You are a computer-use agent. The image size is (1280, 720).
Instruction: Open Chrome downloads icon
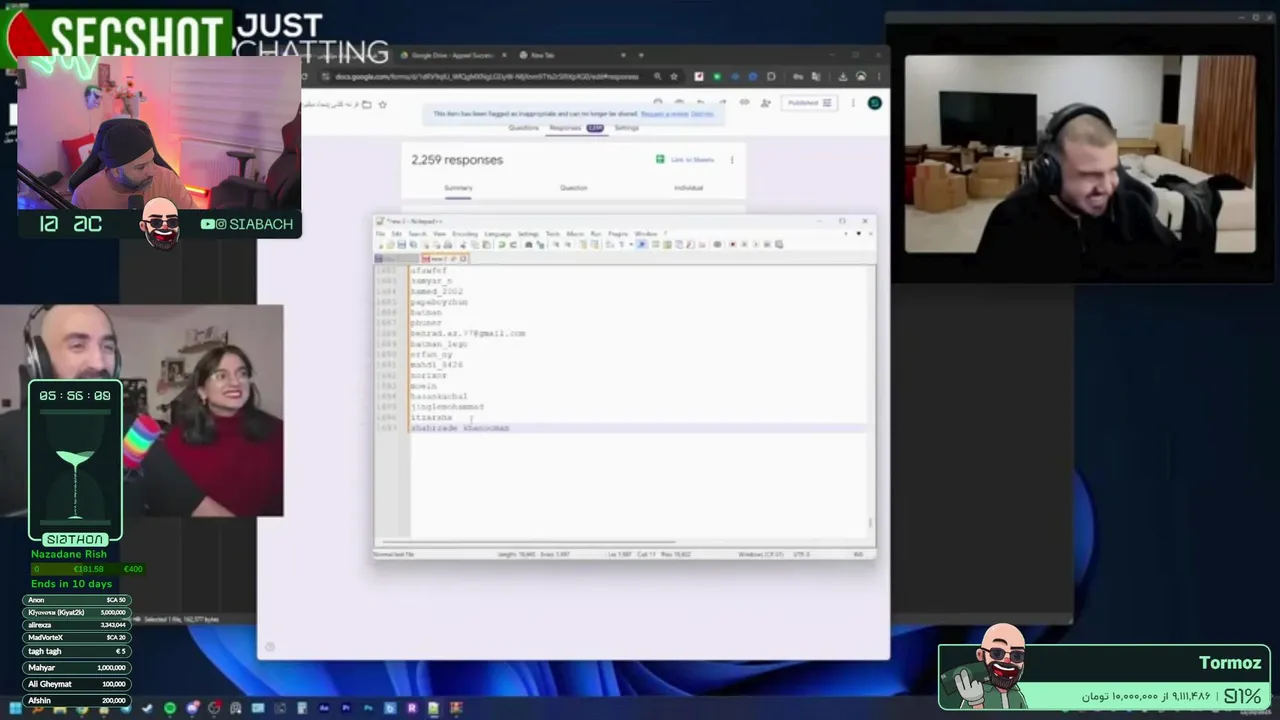point(843,76)
